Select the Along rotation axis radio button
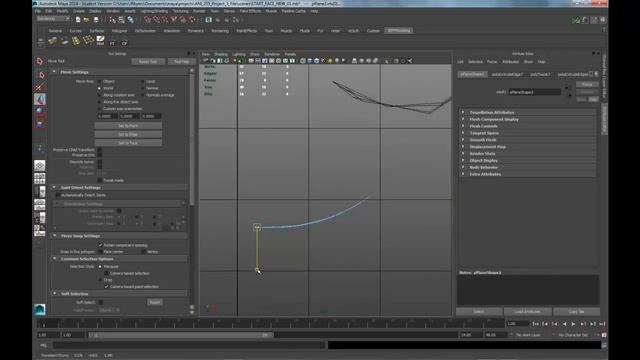Viewport: 640px width, 360px height. click(x=100, y=95)
